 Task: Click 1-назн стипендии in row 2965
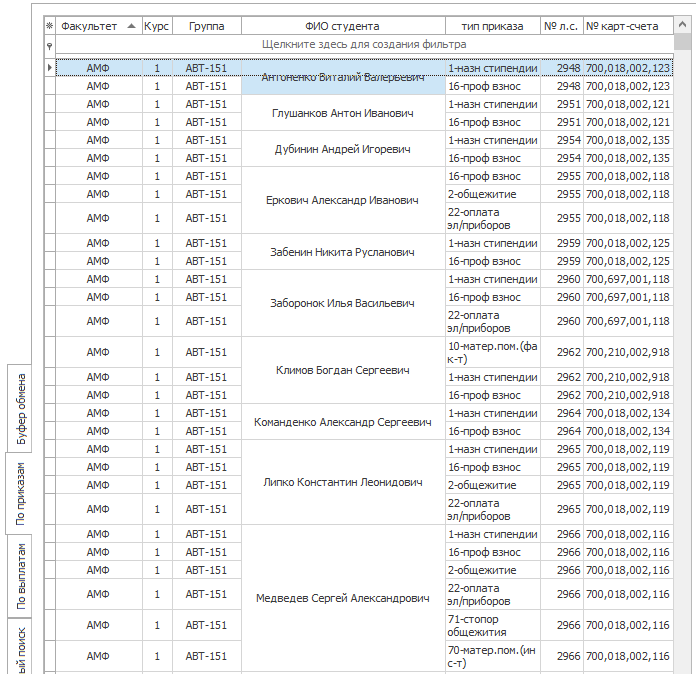tap(493, 449)
